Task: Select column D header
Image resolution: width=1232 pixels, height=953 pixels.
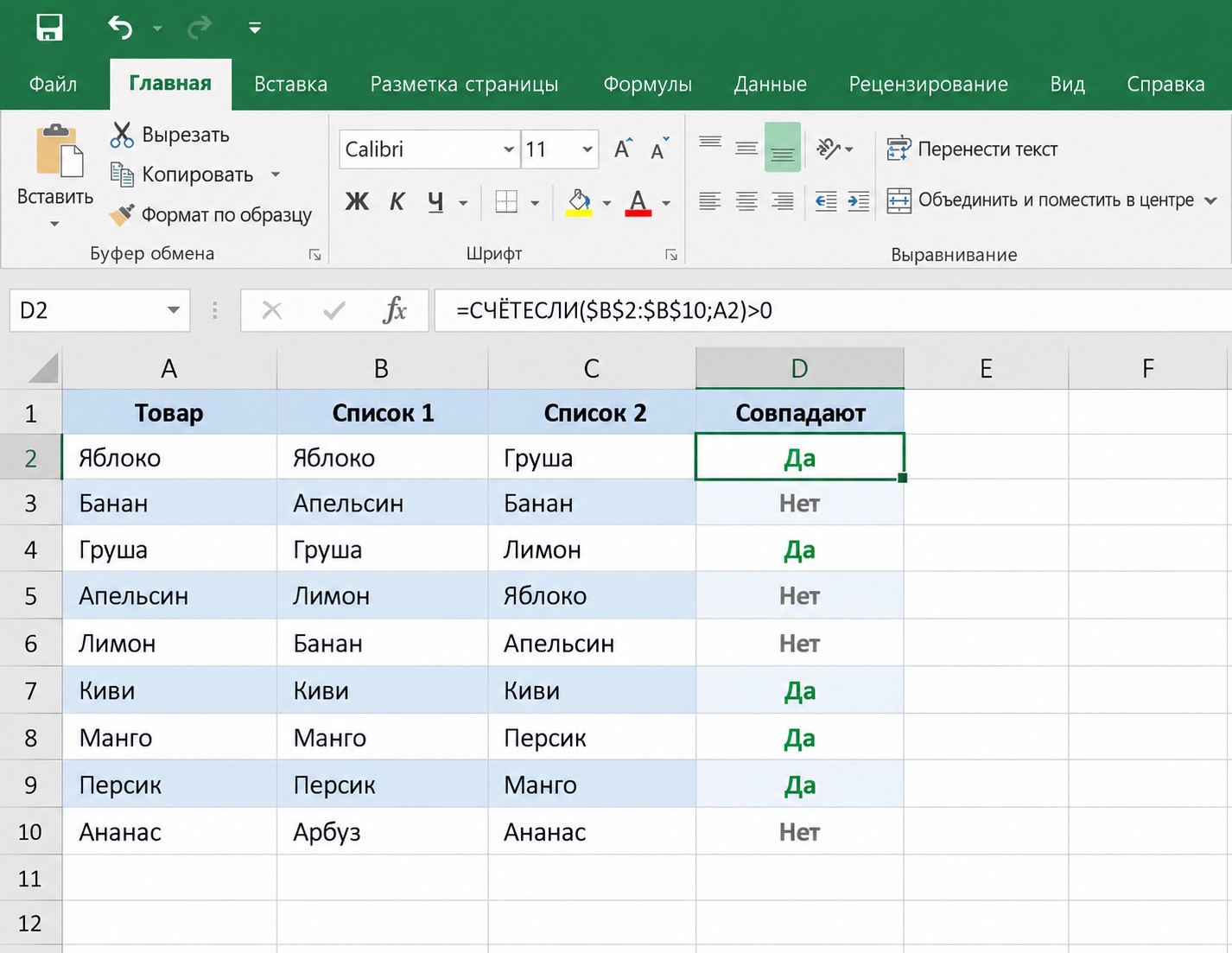Action: [800, 369]
